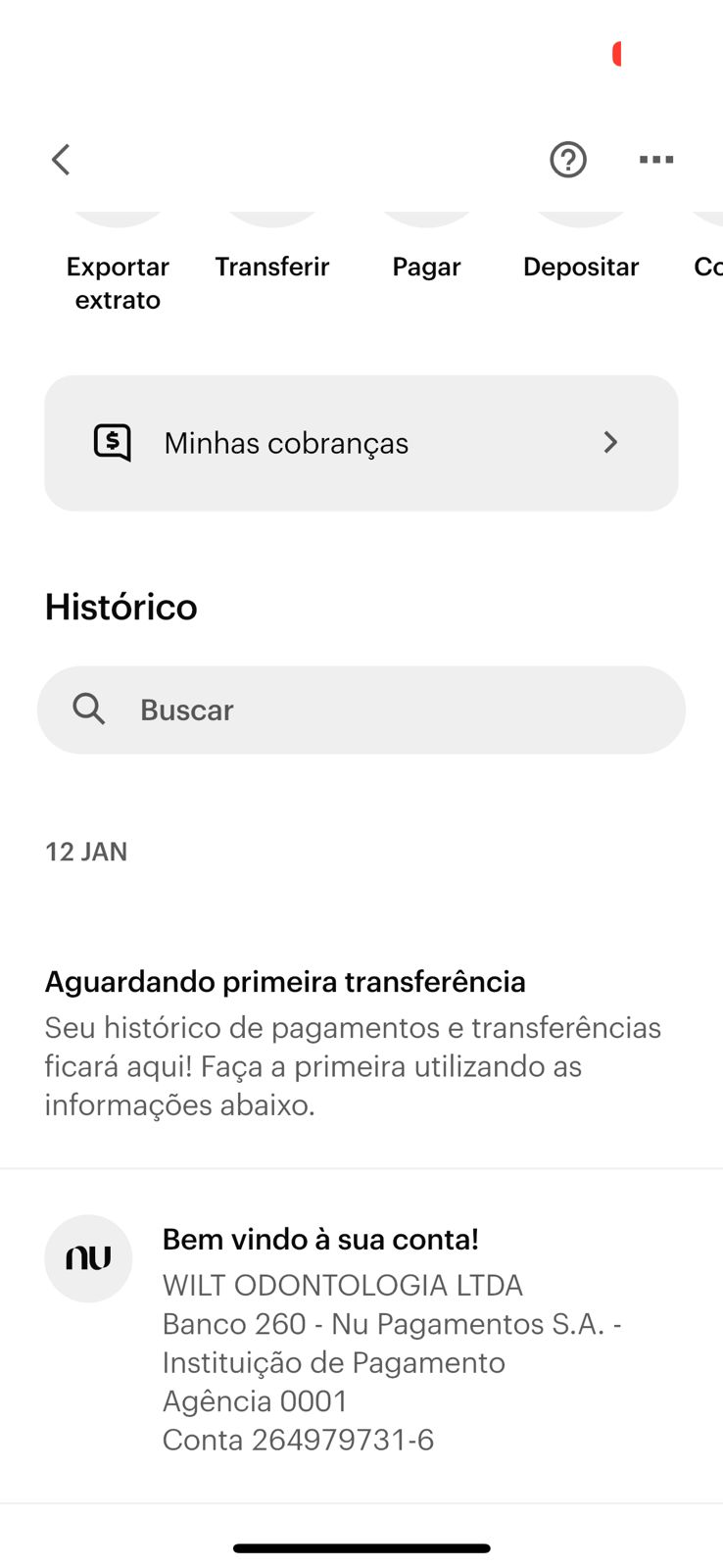723x1568 pixels.
Task: Tap the 12 JAN date label
Action: click(x=86, y=852)
